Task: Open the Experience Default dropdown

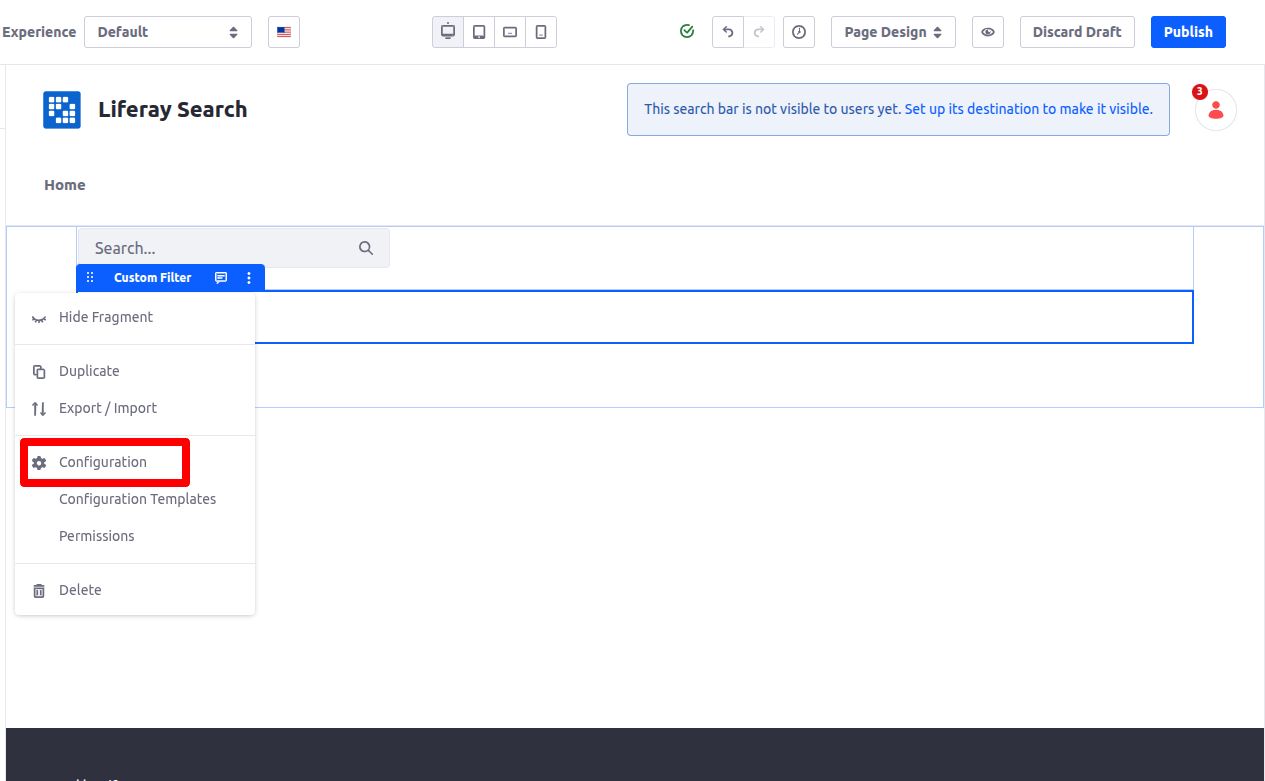Action: (x=168, y=32)
